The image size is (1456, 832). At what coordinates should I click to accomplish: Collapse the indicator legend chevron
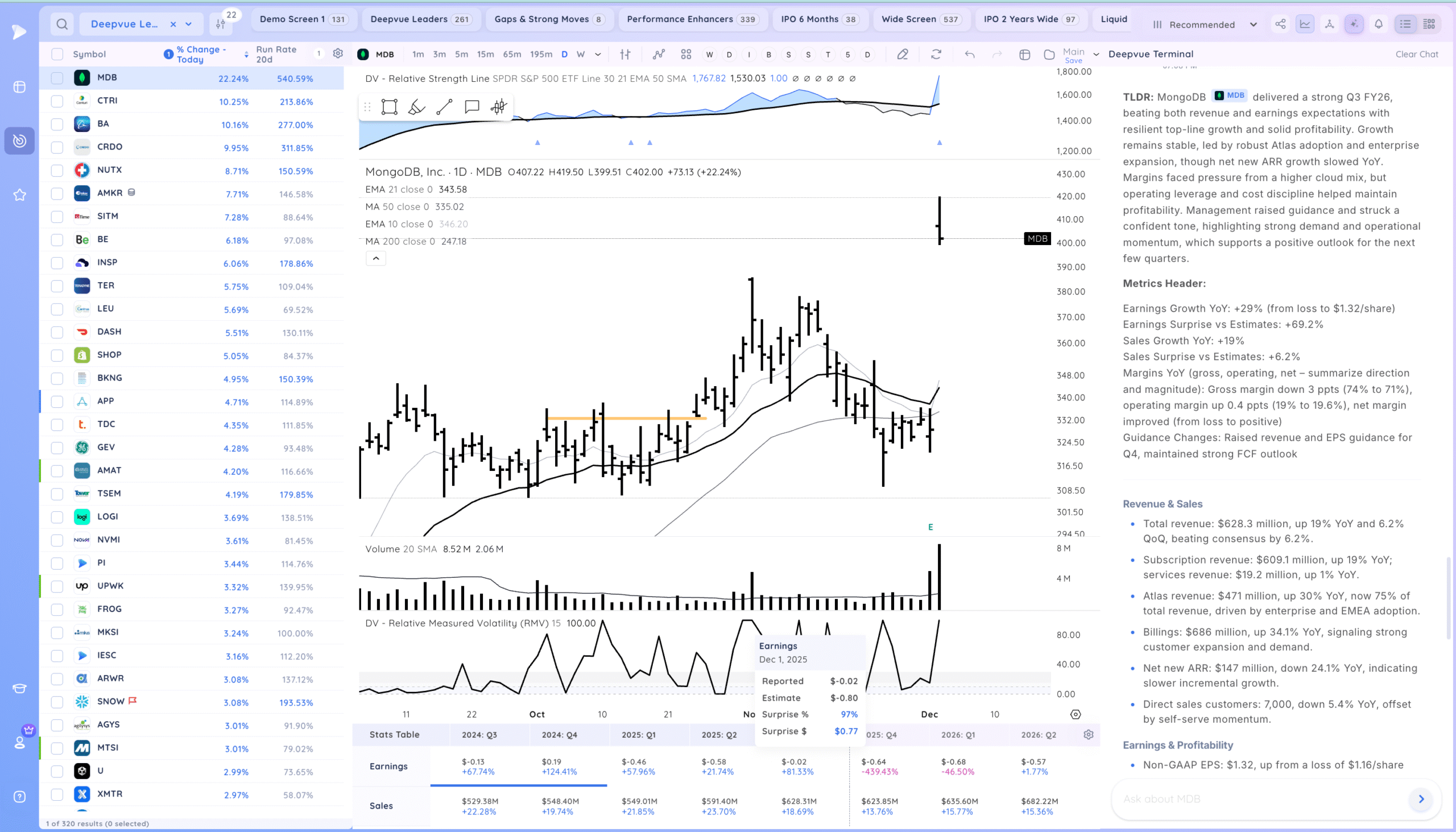tap(375, 258)
